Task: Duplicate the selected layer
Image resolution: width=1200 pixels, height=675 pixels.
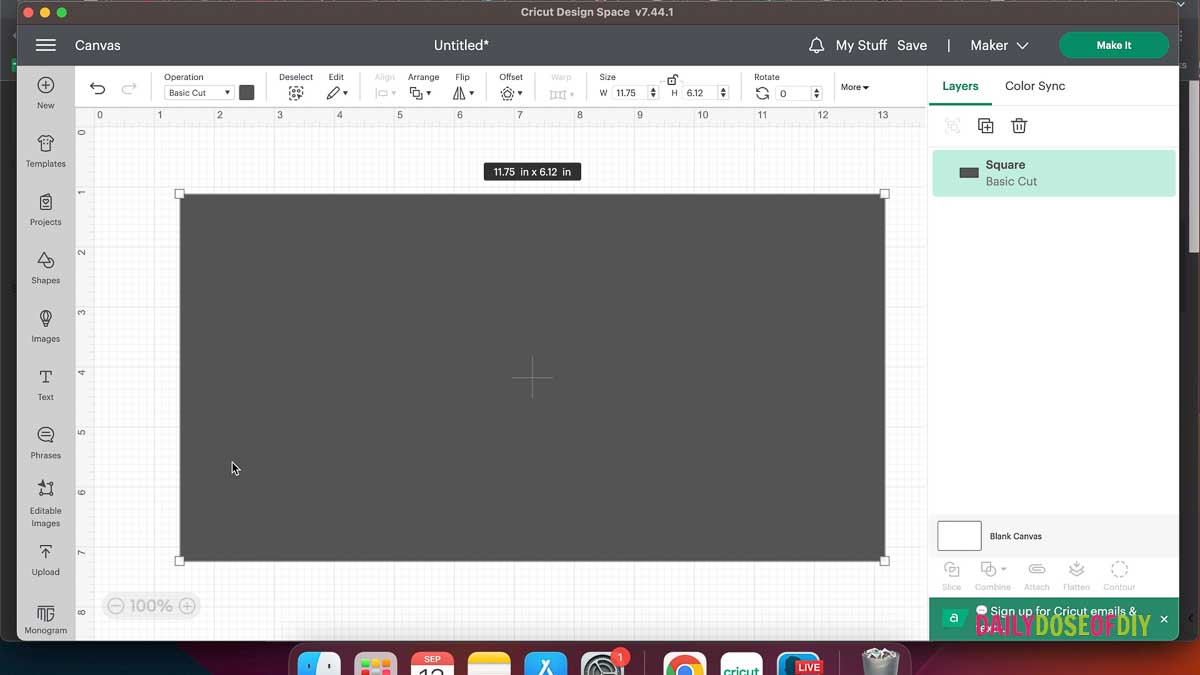Action: point(985,126)
